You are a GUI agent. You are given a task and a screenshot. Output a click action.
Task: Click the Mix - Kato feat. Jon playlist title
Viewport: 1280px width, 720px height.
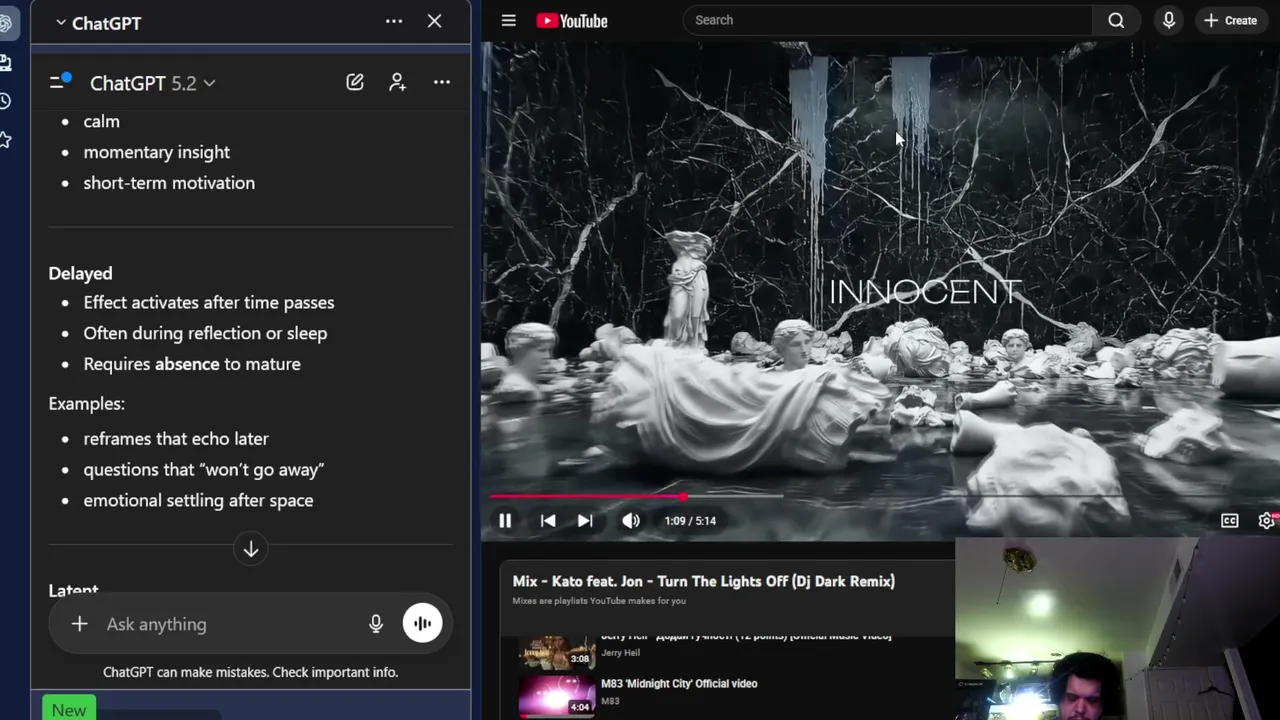coord(704,581)
